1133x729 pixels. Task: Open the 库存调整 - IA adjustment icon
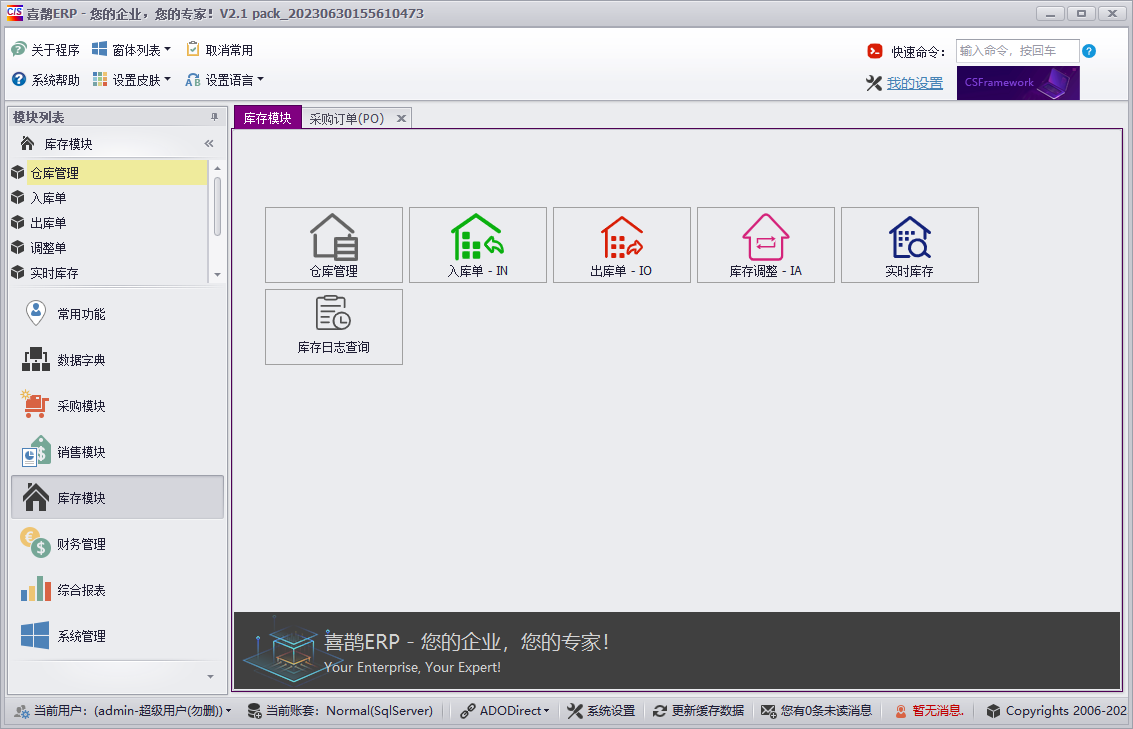(765, 245)
